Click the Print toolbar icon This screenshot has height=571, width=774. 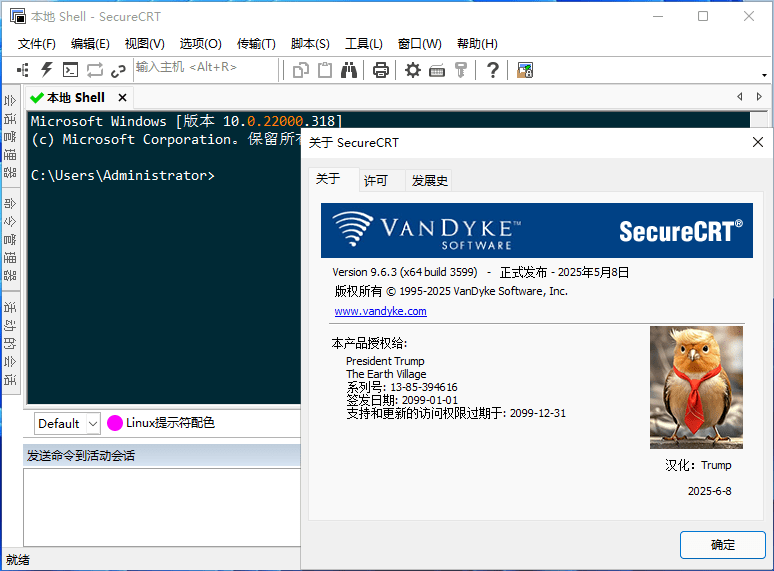tap(380, 70)
